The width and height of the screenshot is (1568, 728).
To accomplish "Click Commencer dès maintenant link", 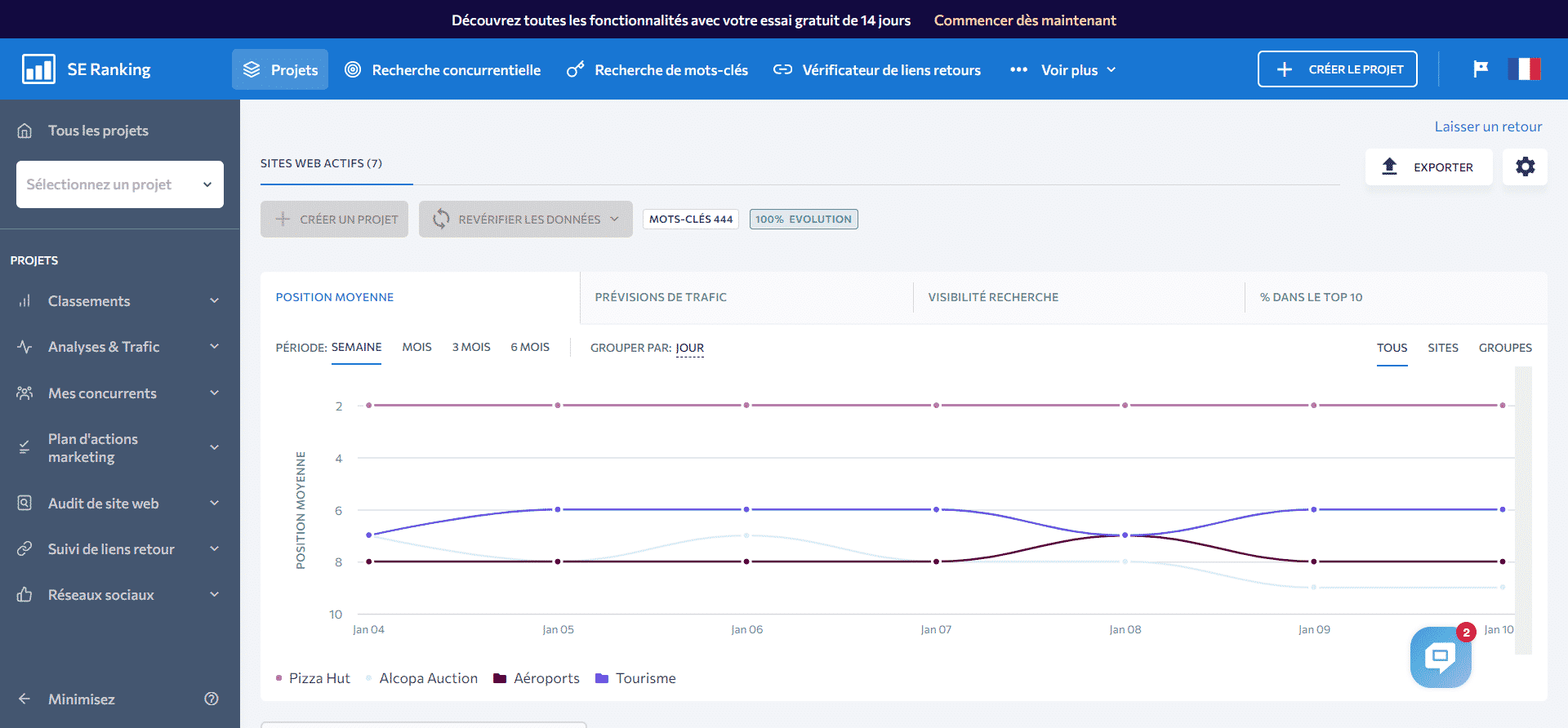I will pyautogui.click(x=1025, y=20).
